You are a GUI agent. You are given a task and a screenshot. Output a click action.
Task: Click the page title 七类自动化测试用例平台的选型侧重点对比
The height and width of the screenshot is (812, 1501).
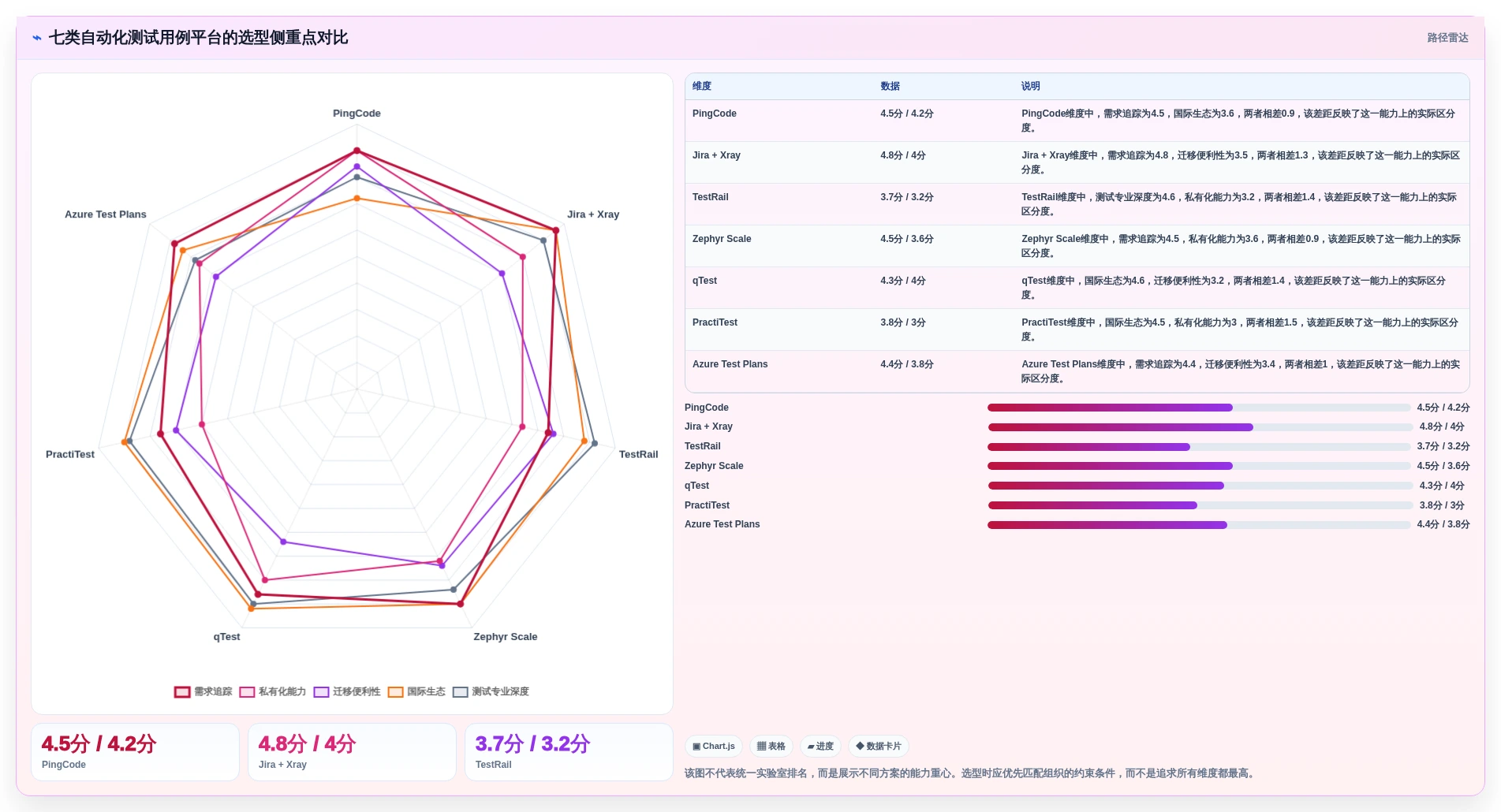tap(198, 38)
